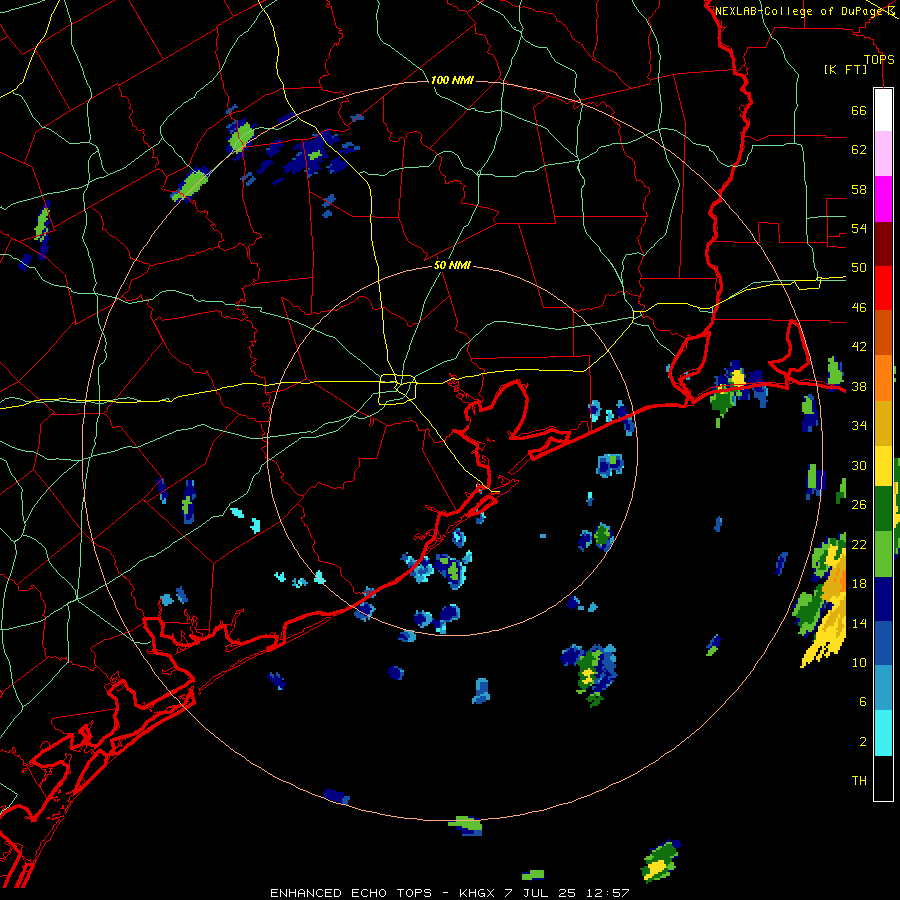Select the 38 value on the scale
The image size is (900, 900).
(x=859, y=386)
